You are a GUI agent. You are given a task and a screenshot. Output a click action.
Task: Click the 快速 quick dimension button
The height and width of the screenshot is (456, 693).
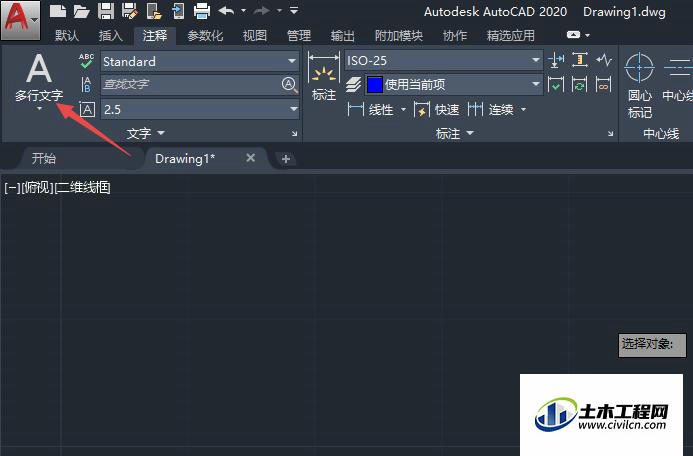tap(437, 110)
